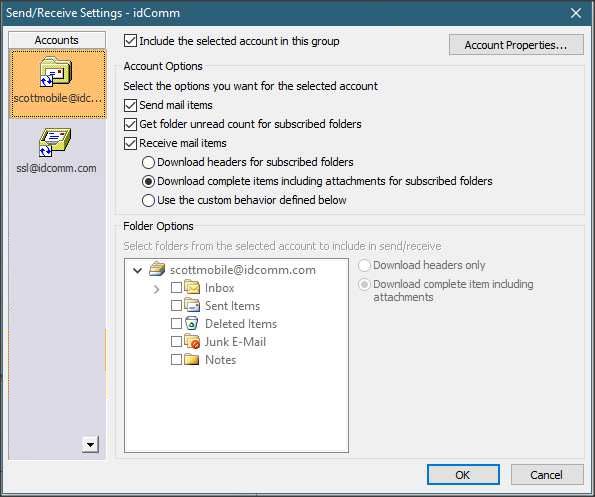
Task: Click the scottmobile@idcomm.com mailbox root icon
Action: [x=157, y=269]
